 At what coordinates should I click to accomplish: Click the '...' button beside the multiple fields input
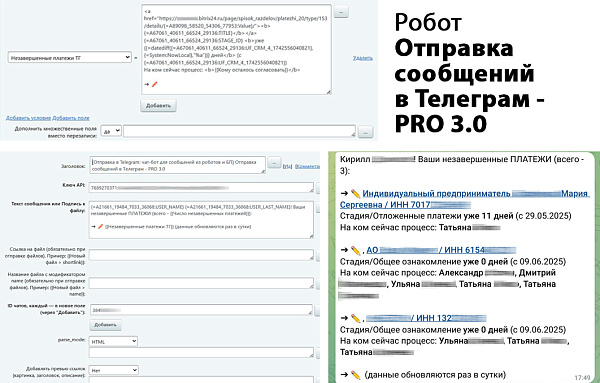pyautogui.click(x=365, y=132)
